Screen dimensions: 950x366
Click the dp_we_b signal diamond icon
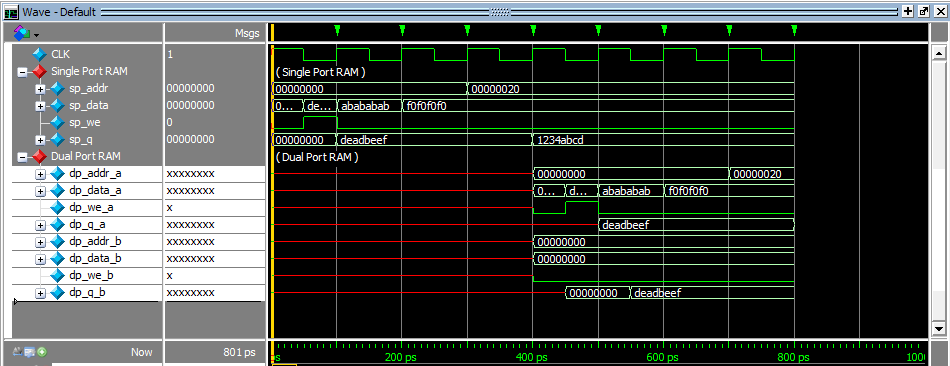tap(58, 275)
